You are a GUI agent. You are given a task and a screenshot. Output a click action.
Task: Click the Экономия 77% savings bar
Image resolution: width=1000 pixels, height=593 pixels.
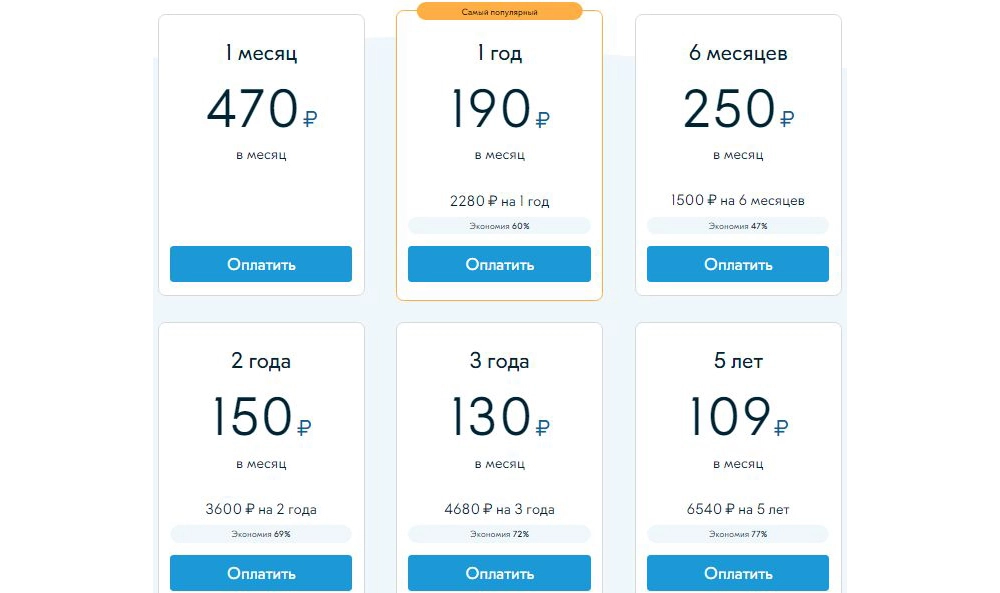(738, 534)
